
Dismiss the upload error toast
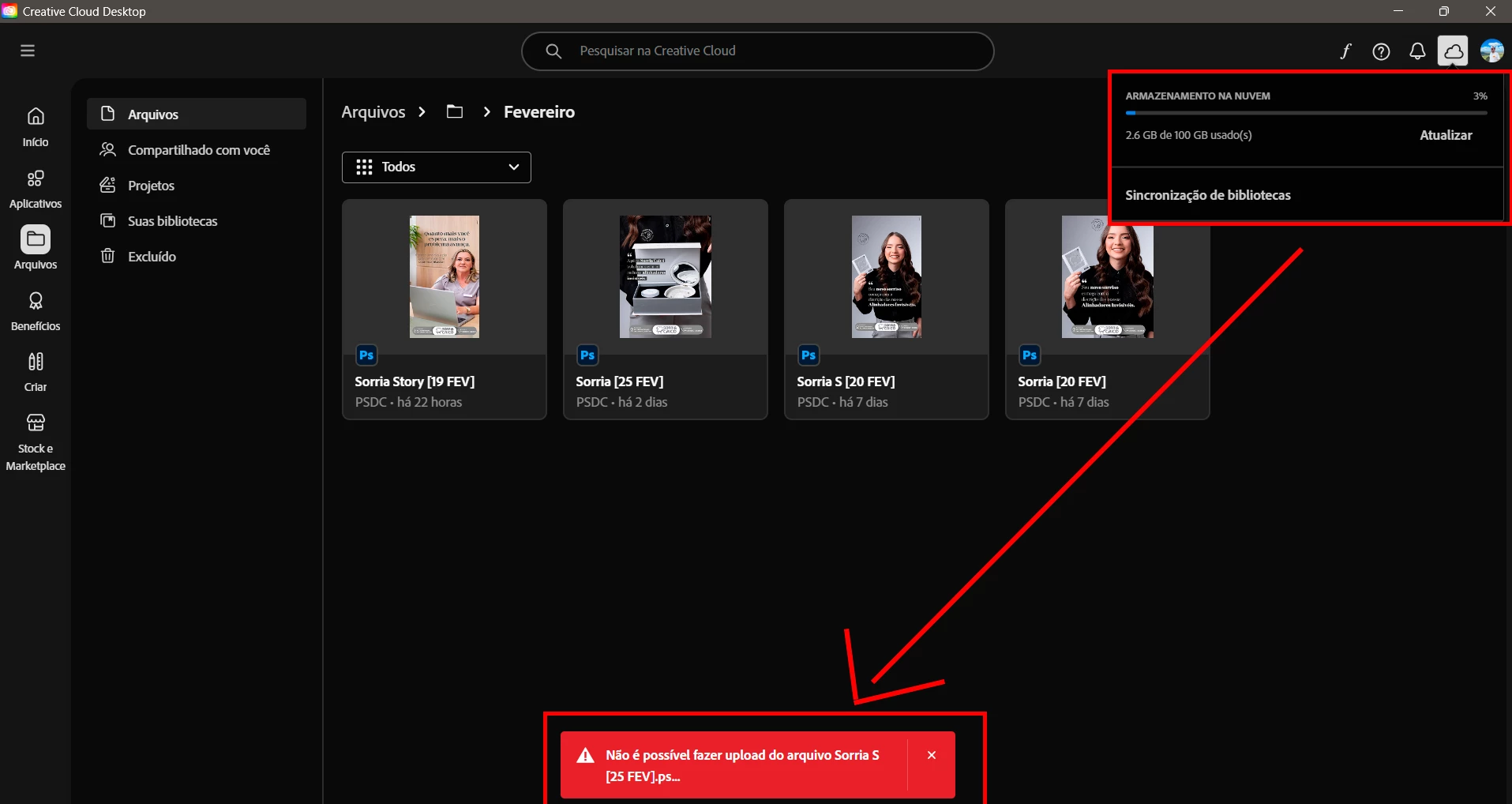click(x=932, y=755)
